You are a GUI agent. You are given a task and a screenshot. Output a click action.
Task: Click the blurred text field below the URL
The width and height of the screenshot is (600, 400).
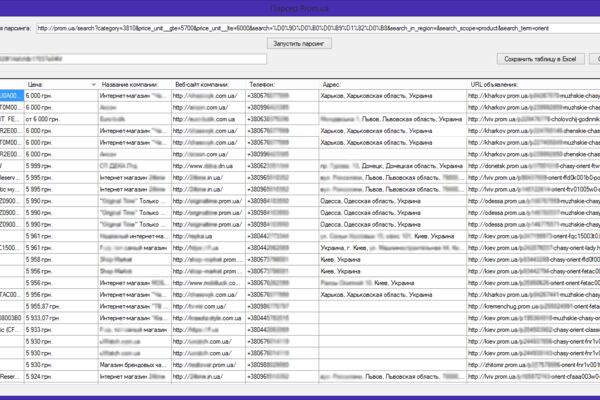click(132, 59)
